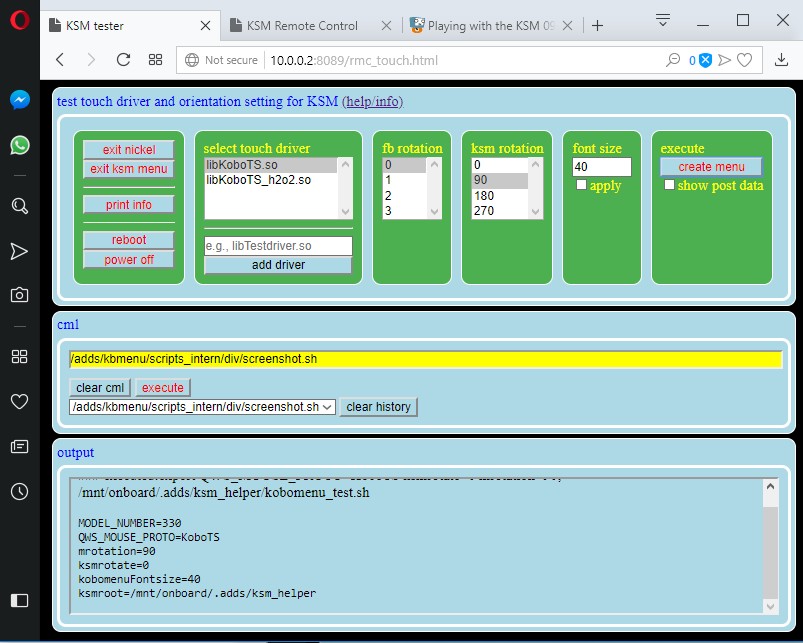The width and height of the screenshot is (803, 643).
Task: Execute the cml command
Action: (x=163, y=388)
